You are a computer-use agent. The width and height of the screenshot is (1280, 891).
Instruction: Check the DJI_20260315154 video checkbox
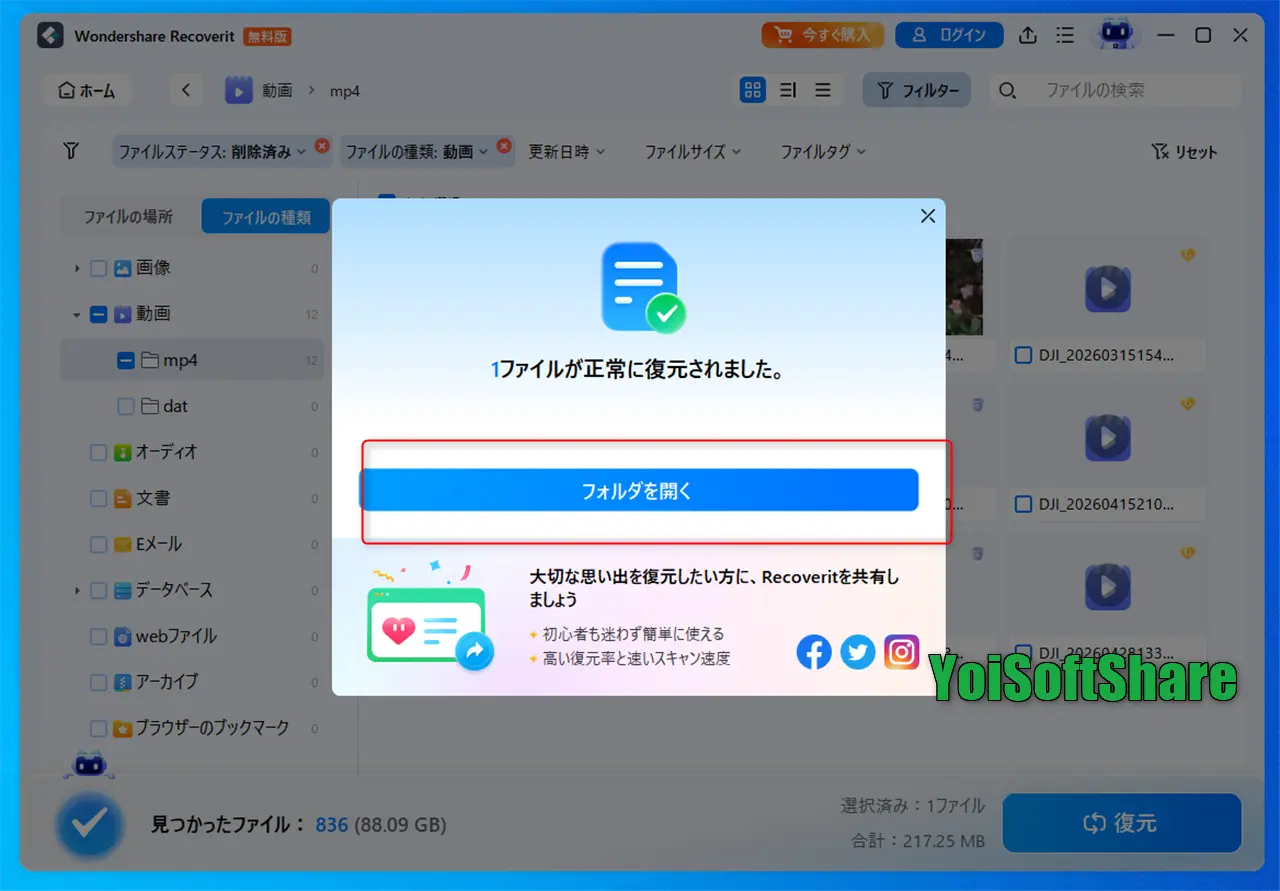tap(1022, 354)
